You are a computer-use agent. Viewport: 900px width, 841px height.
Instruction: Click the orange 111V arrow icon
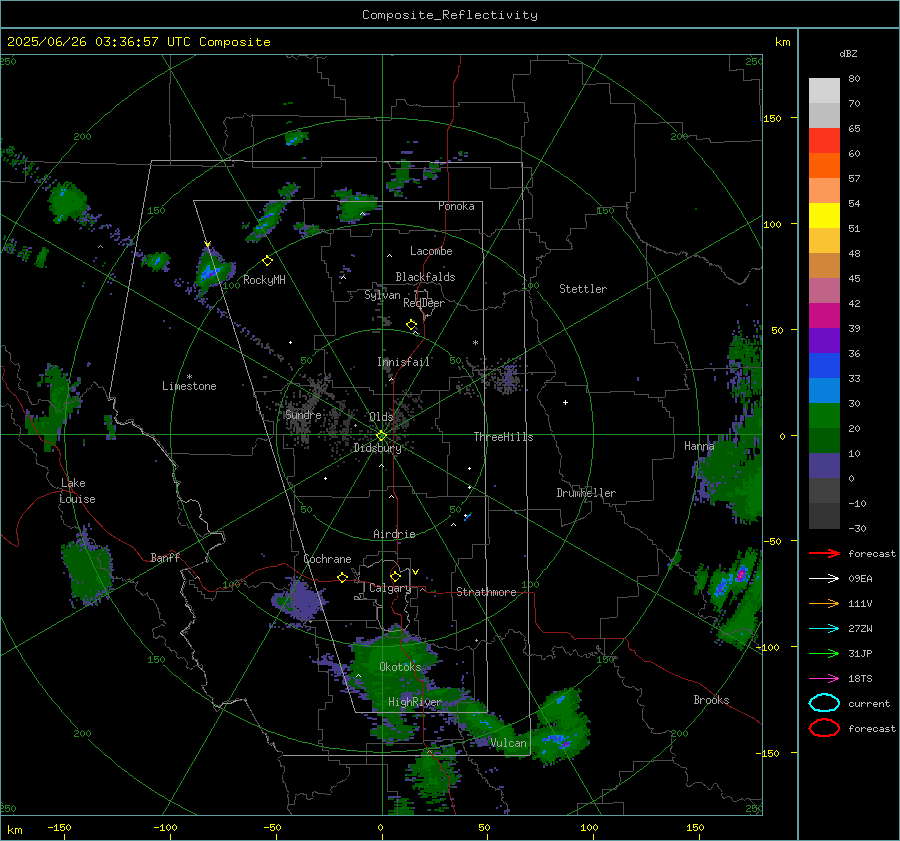824,603
